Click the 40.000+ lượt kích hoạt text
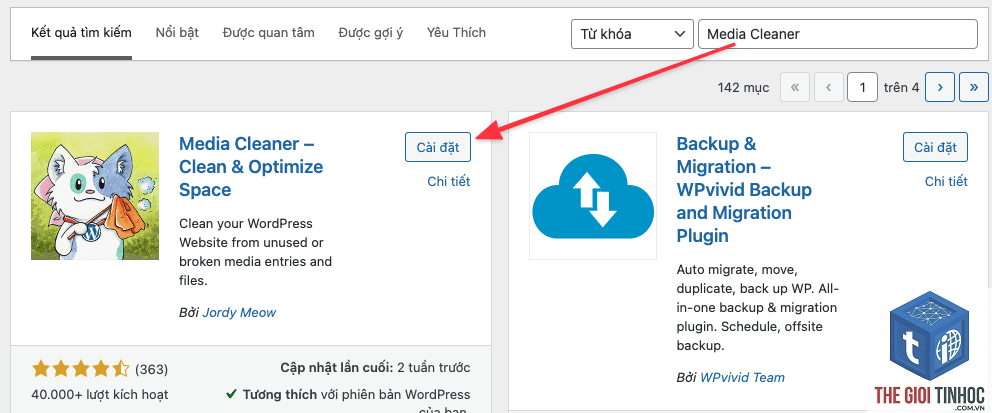This screenshot has height=413, width=992. (x=99, y=395)
